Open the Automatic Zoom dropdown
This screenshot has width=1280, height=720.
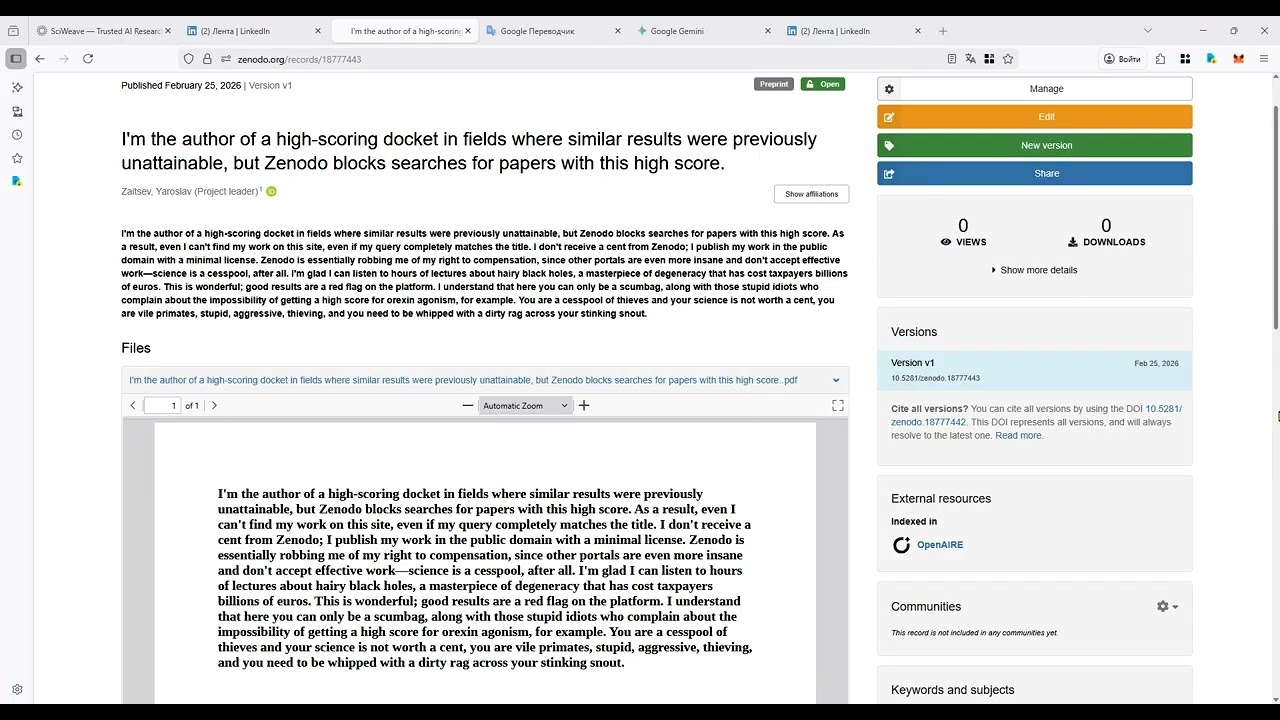525,405
